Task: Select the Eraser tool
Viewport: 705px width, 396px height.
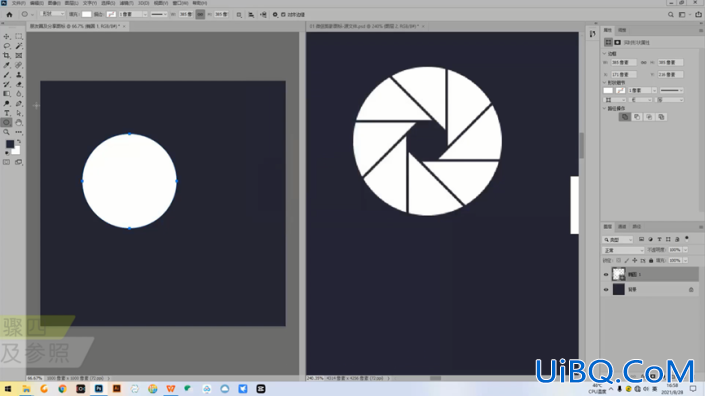Action: pyautogui.click(x=18, y=84)
